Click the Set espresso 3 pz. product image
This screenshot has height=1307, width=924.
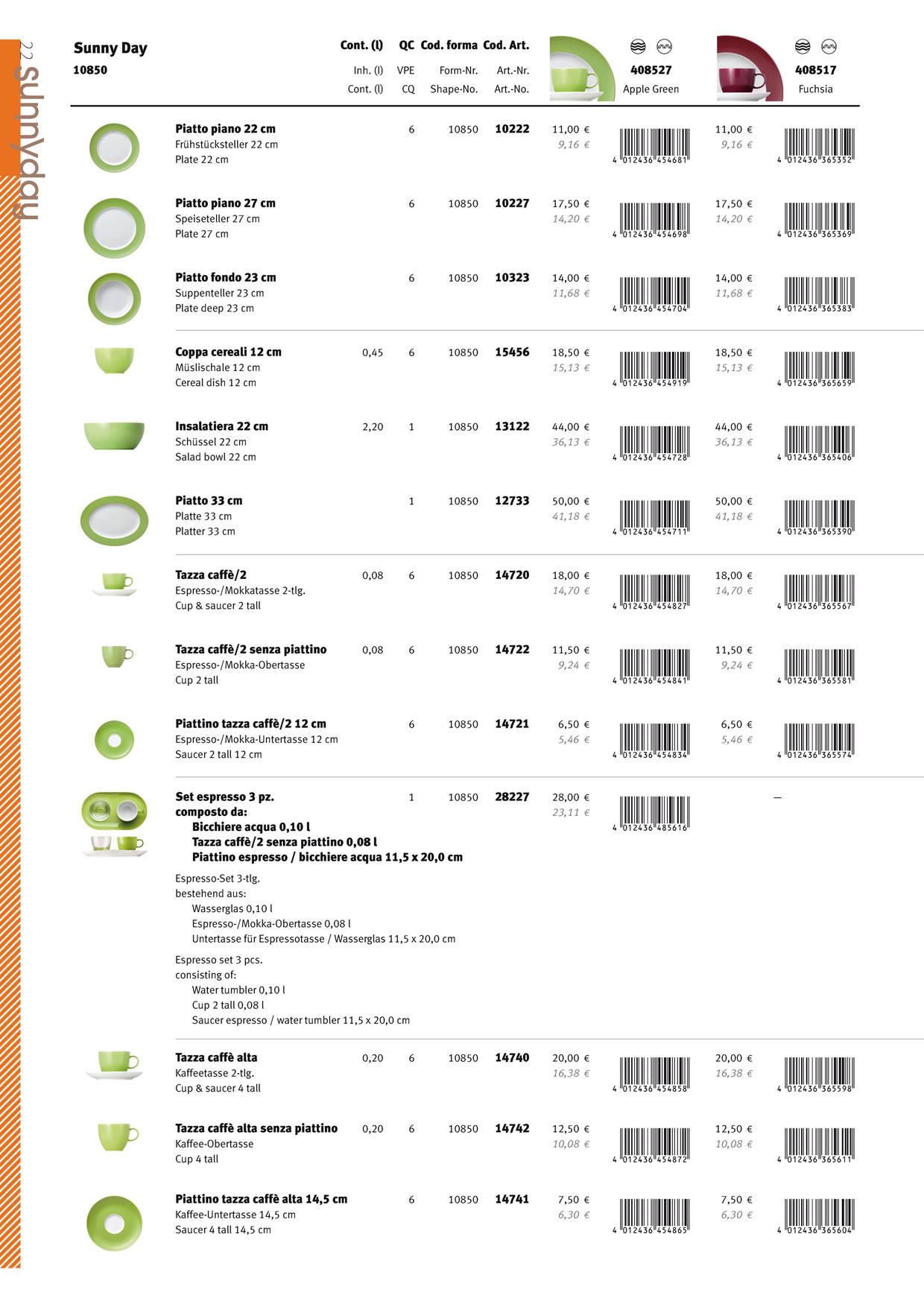pos(114,824)
